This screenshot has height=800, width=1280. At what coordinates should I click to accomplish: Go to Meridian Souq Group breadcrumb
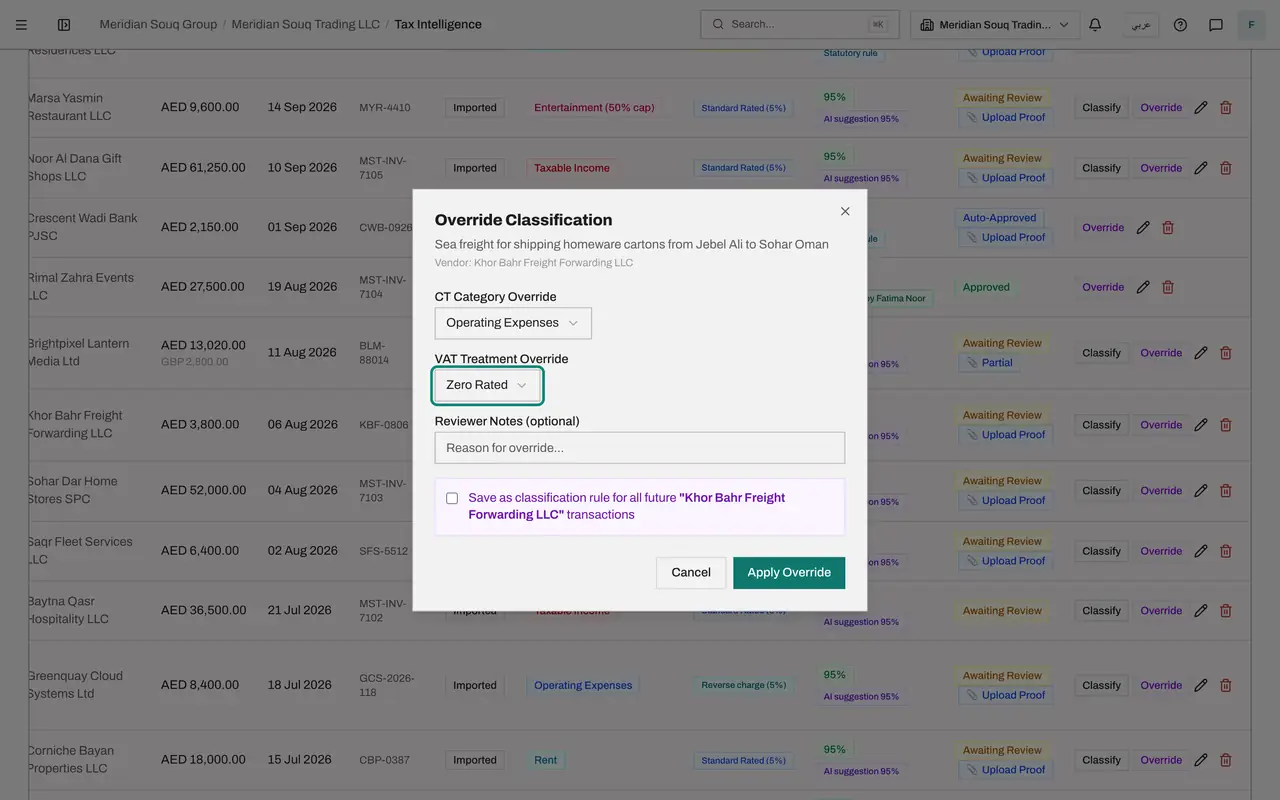click(x=158, y=24)
